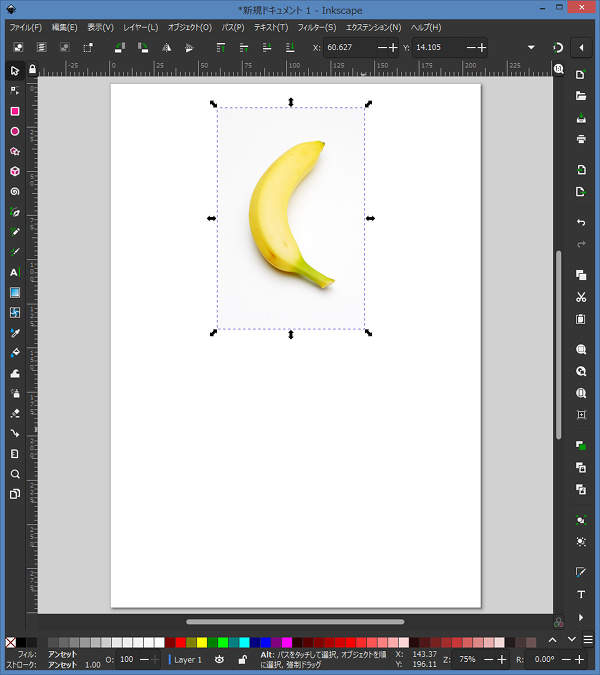Screen dimensions: 600x675
Task: Open the 編集(E) menu
Action: click(65, 28)
